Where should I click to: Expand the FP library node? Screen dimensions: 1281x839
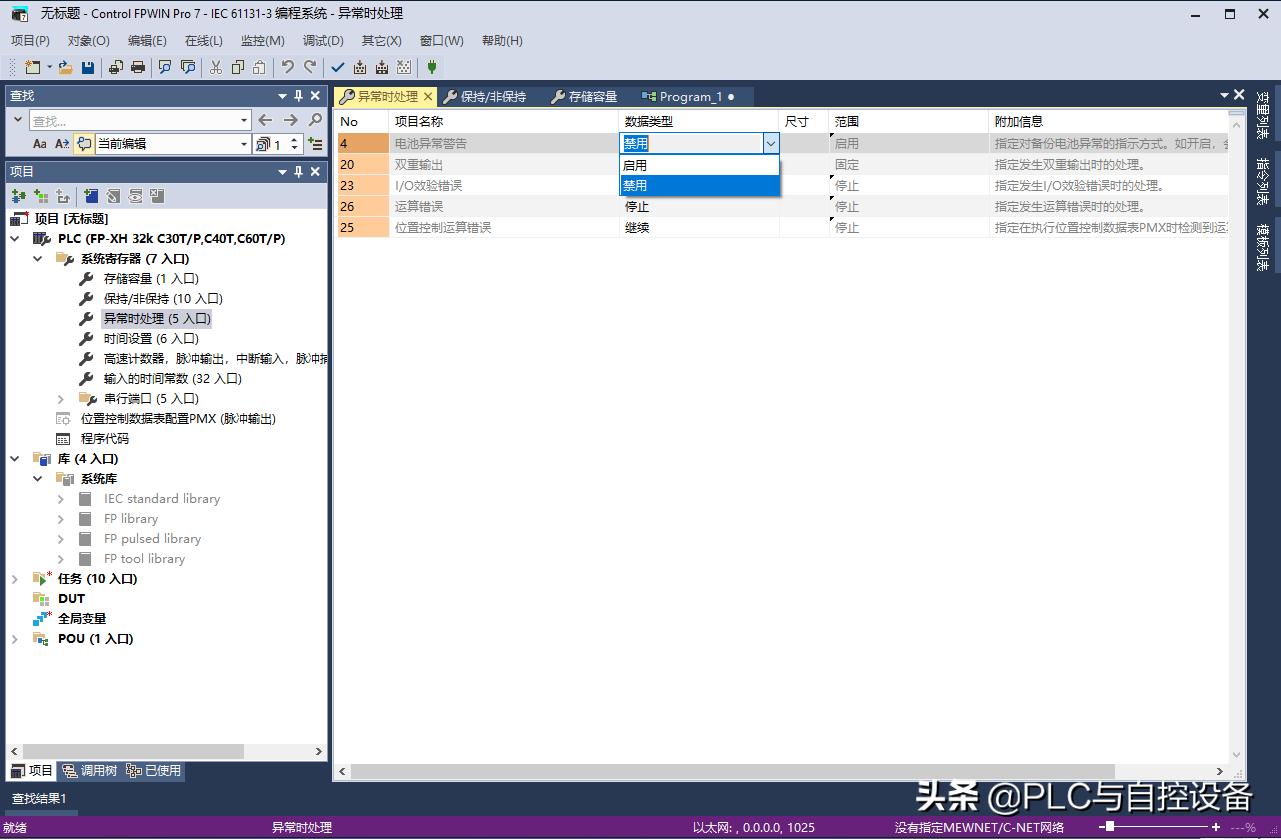coord(61,518)
